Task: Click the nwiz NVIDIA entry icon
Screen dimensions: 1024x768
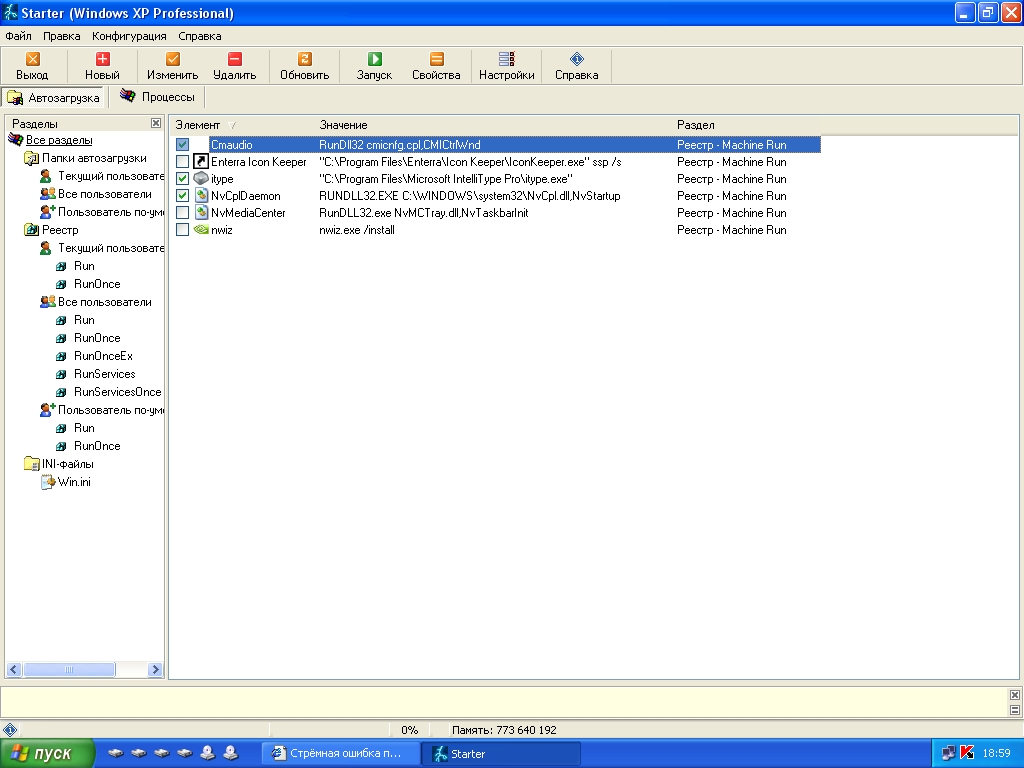Action: [201, 229]
